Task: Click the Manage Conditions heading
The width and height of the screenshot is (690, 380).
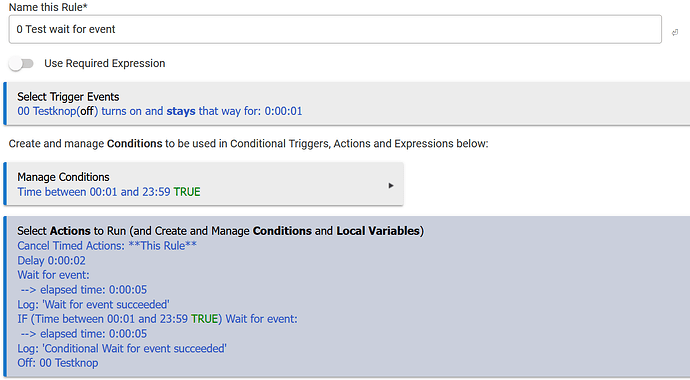Action: pyautogui.click(x=63, y=177)
